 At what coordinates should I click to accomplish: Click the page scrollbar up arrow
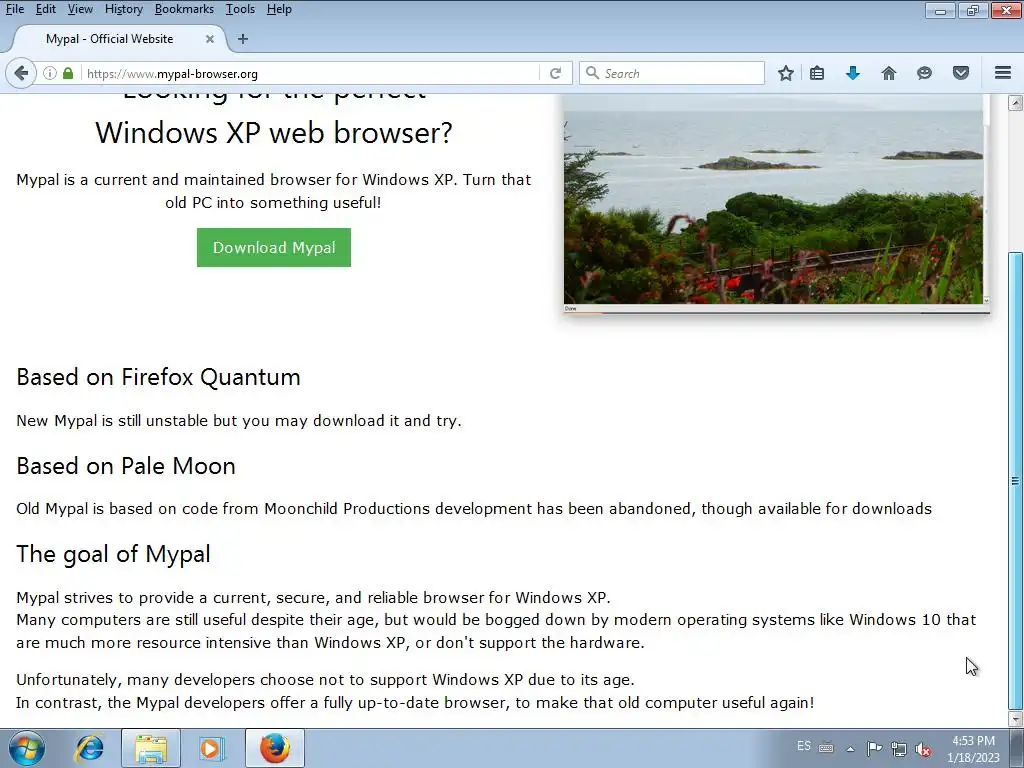coord(1015,103)
